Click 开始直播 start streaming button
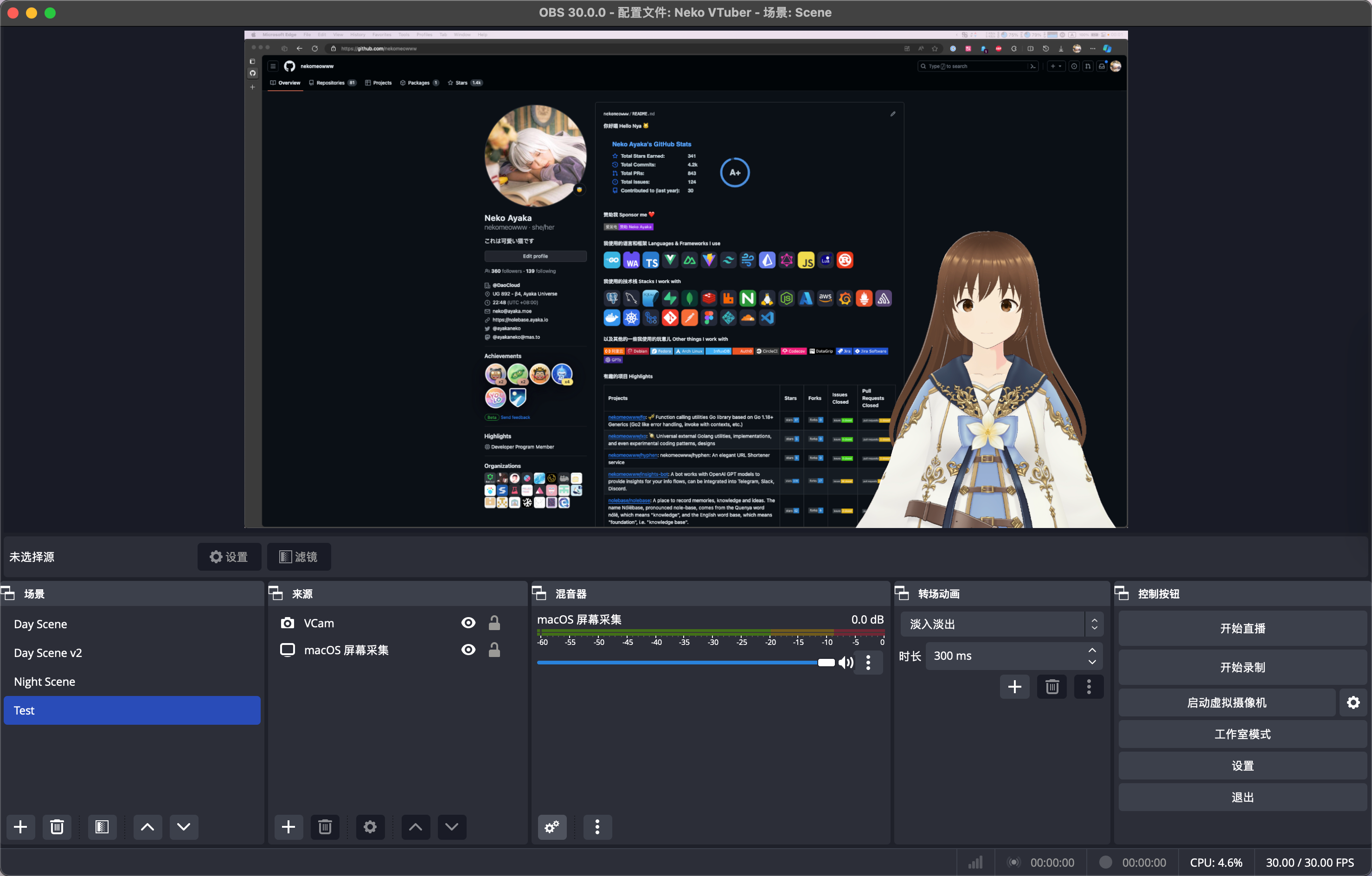Screen dimensions: 1372x876 coord(1242,628)
